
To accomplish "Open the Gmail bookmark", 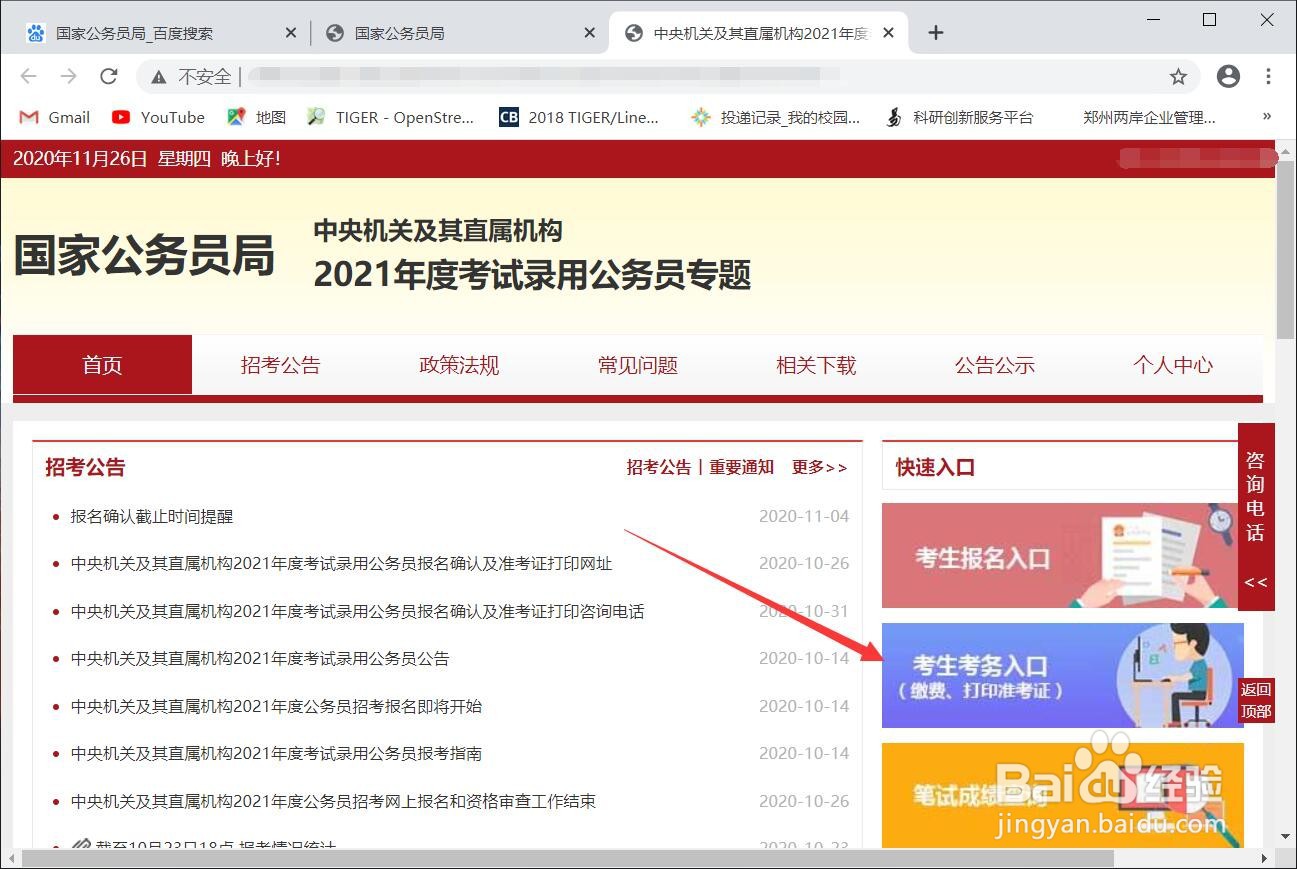I will tap(55, 117).
